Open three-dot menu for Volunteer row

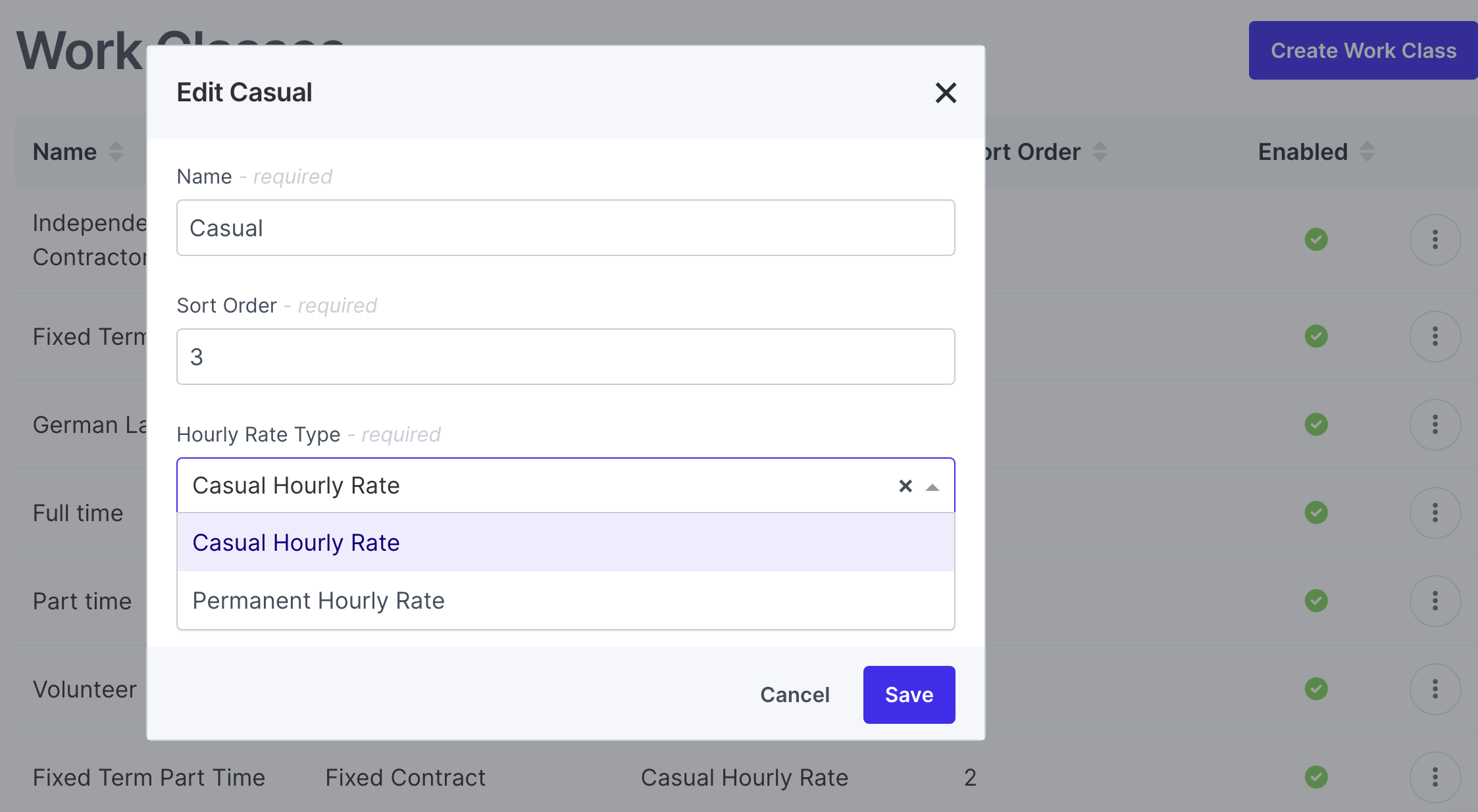tap(1435, 689)
